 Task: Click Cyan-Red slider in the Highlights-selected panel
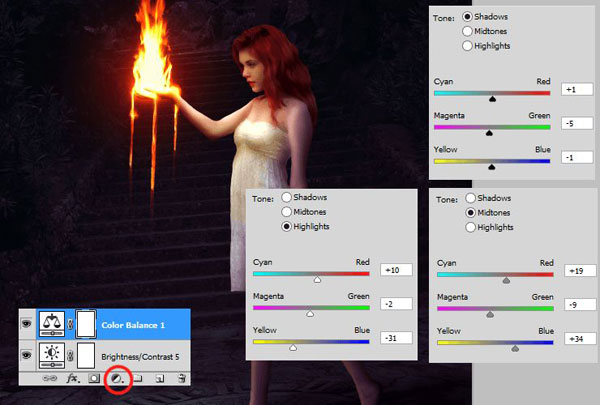(311, 274)
